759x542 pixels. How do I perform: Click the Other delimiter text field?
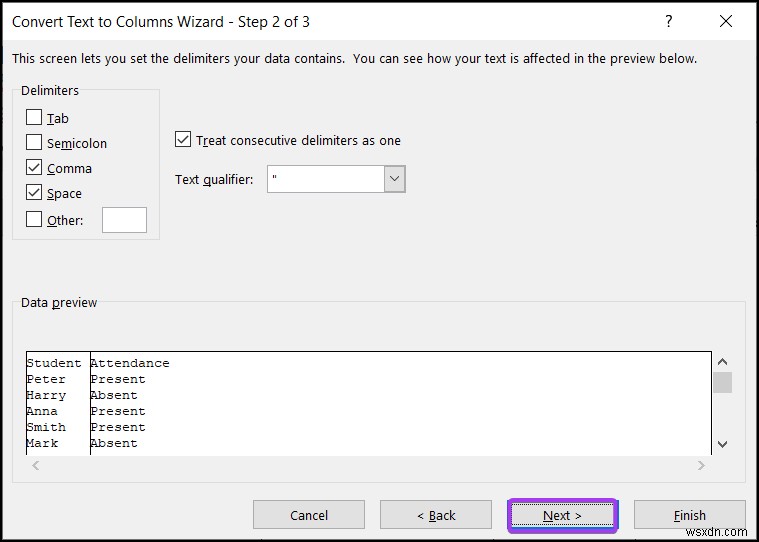coord(124,220)
